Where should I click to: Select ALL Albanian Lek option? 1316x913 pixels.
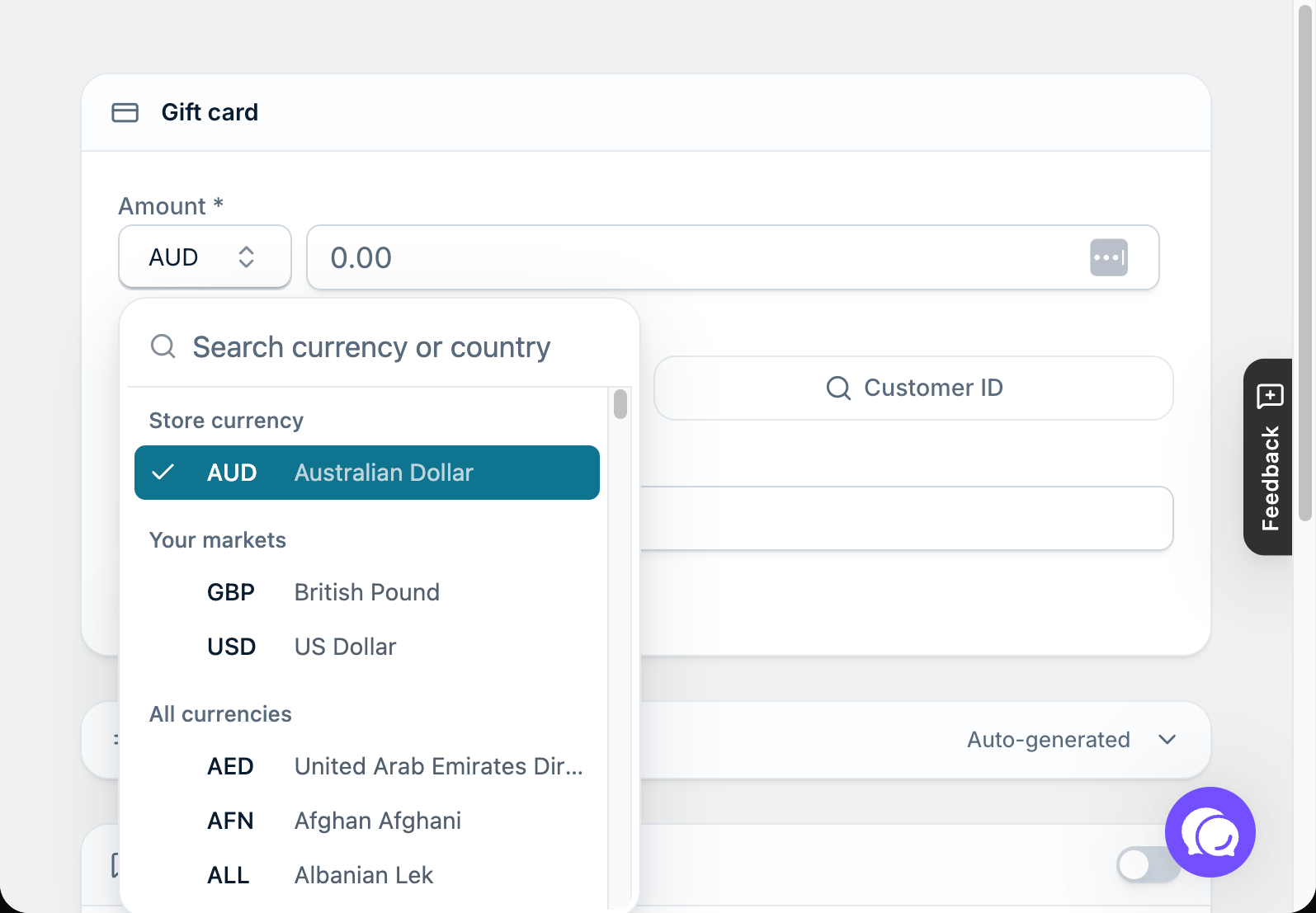pos(367,875)
